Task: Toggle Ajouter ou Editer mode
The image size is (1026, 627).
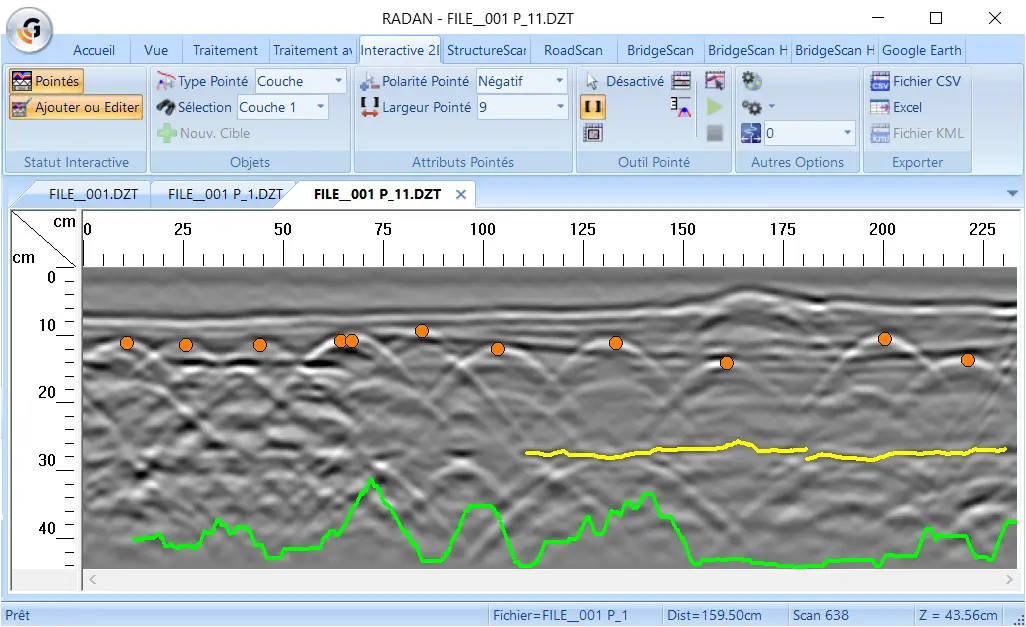Action: click(76, 107)
